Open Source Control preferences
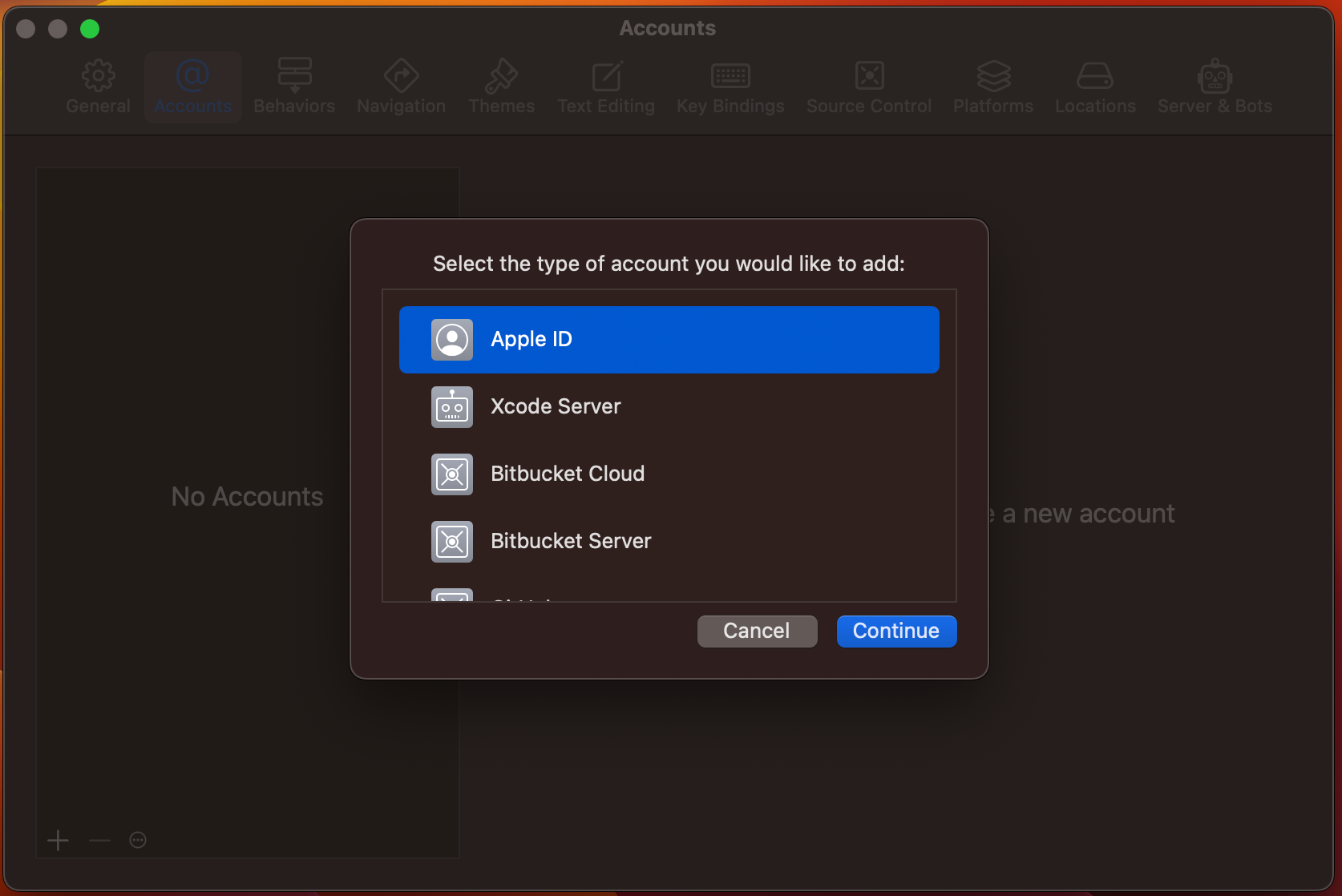This screenshot has height=896, width=1342. point(869,87)
